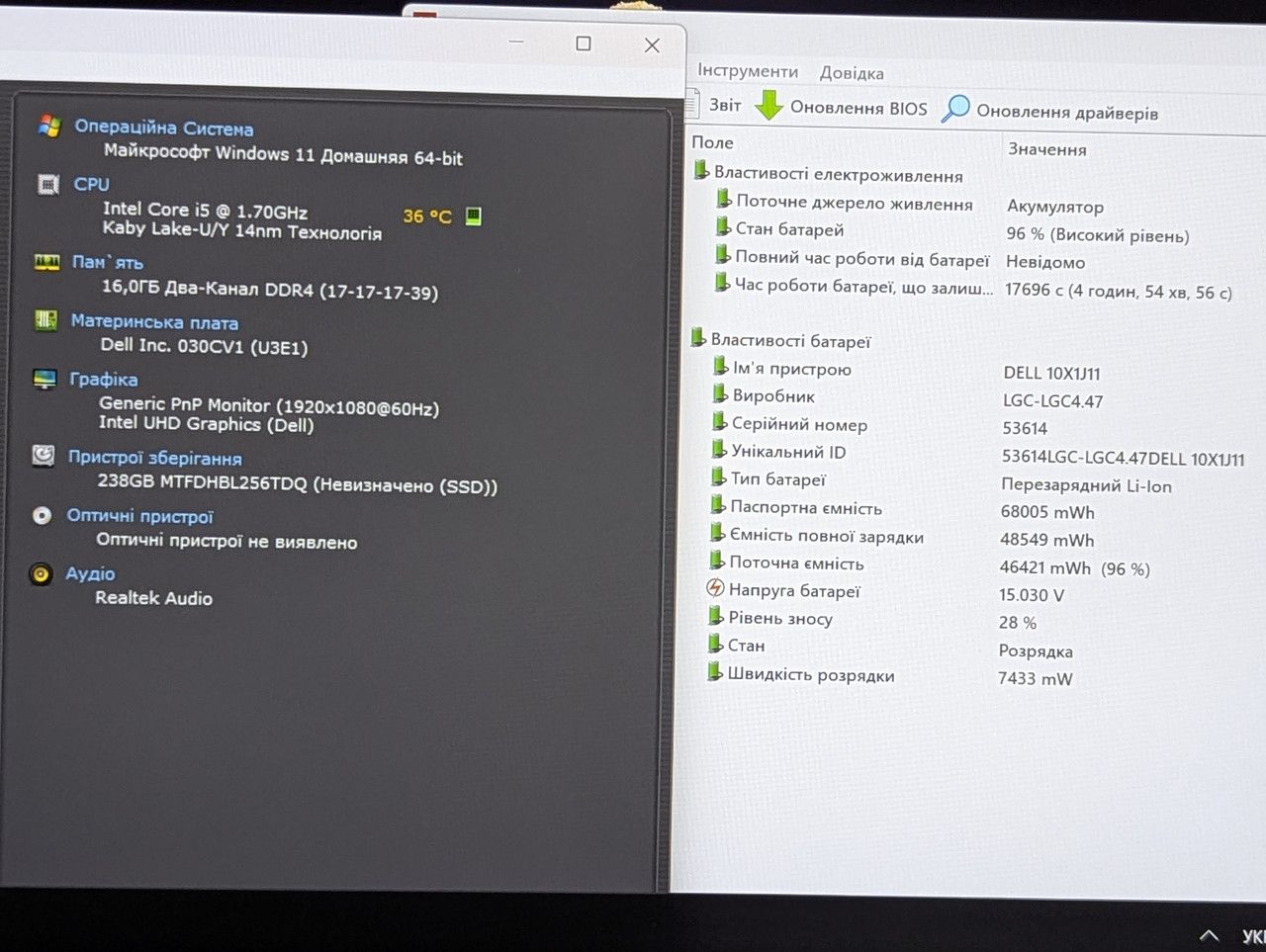Click the Материнська плата icon
Screen dimensions: 1266x952
pos(45,320)
